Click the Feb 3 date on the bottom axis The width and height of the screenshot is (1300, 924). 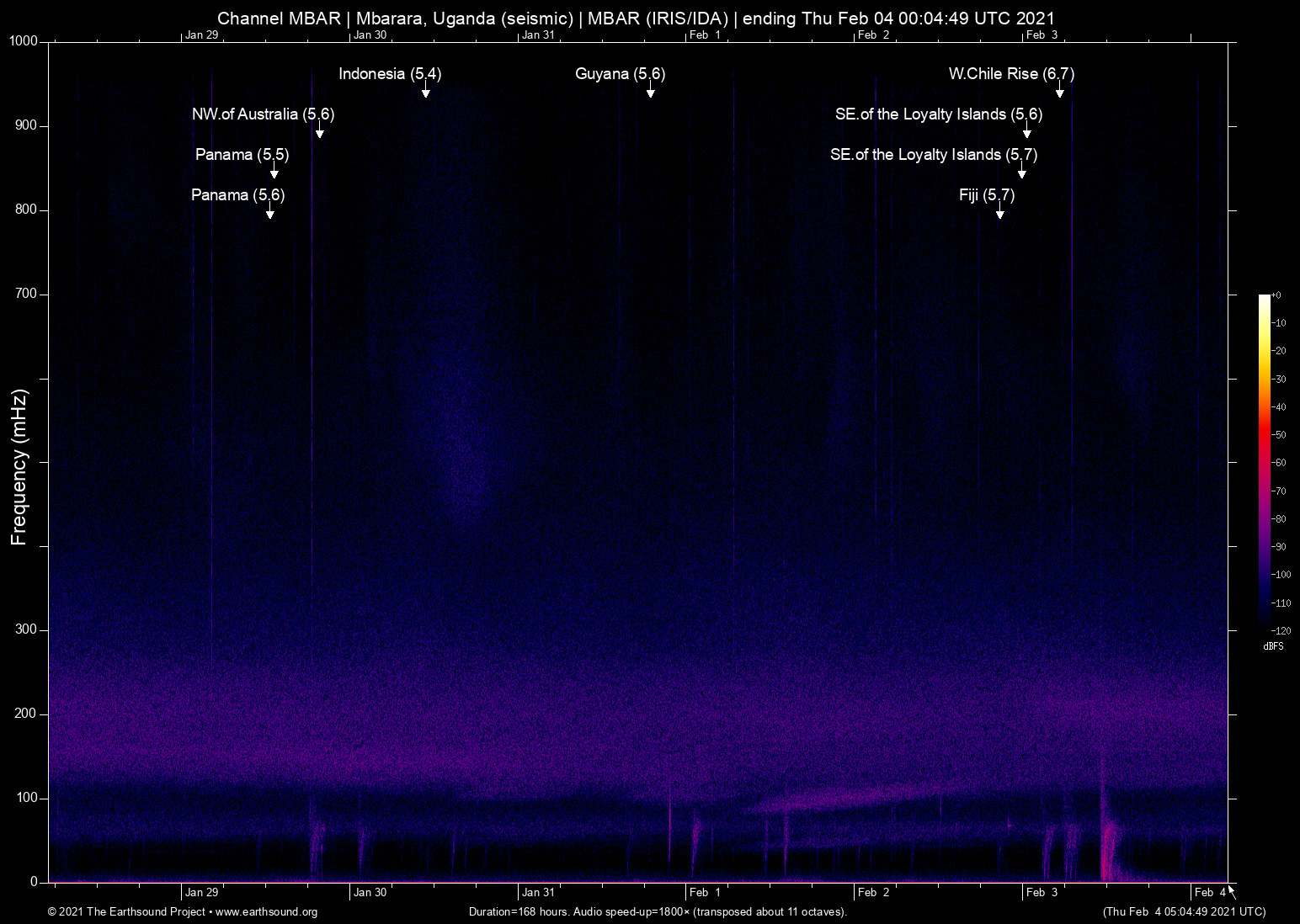[1042, 893]
